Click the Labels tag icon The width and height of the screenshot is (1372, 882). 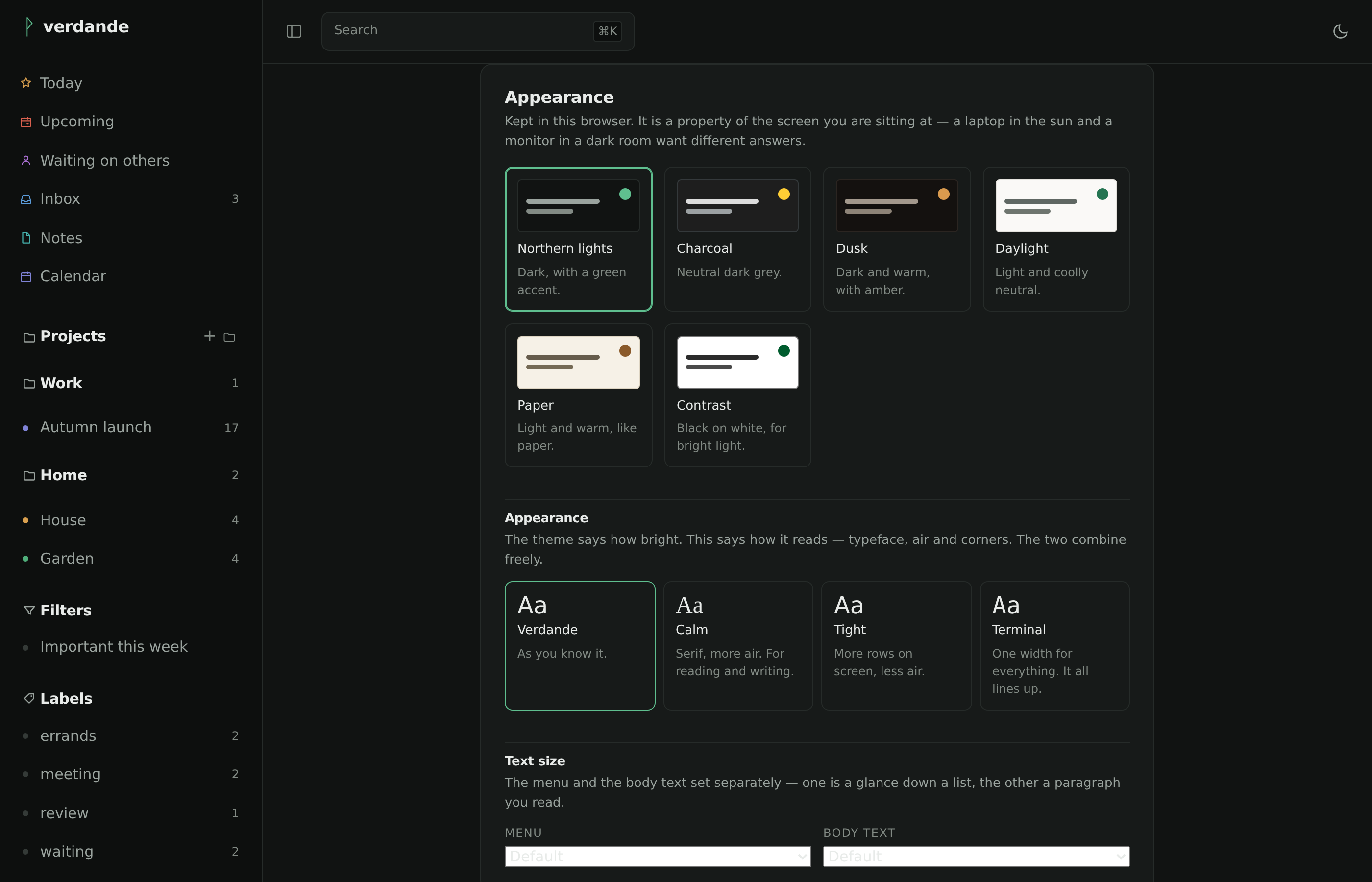29,698
